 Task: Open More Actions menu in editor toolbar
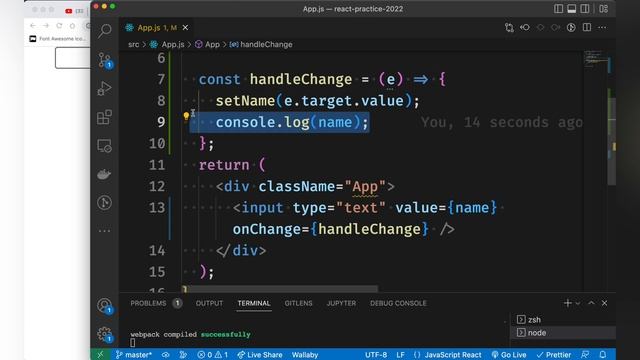(x=602, y=27)
